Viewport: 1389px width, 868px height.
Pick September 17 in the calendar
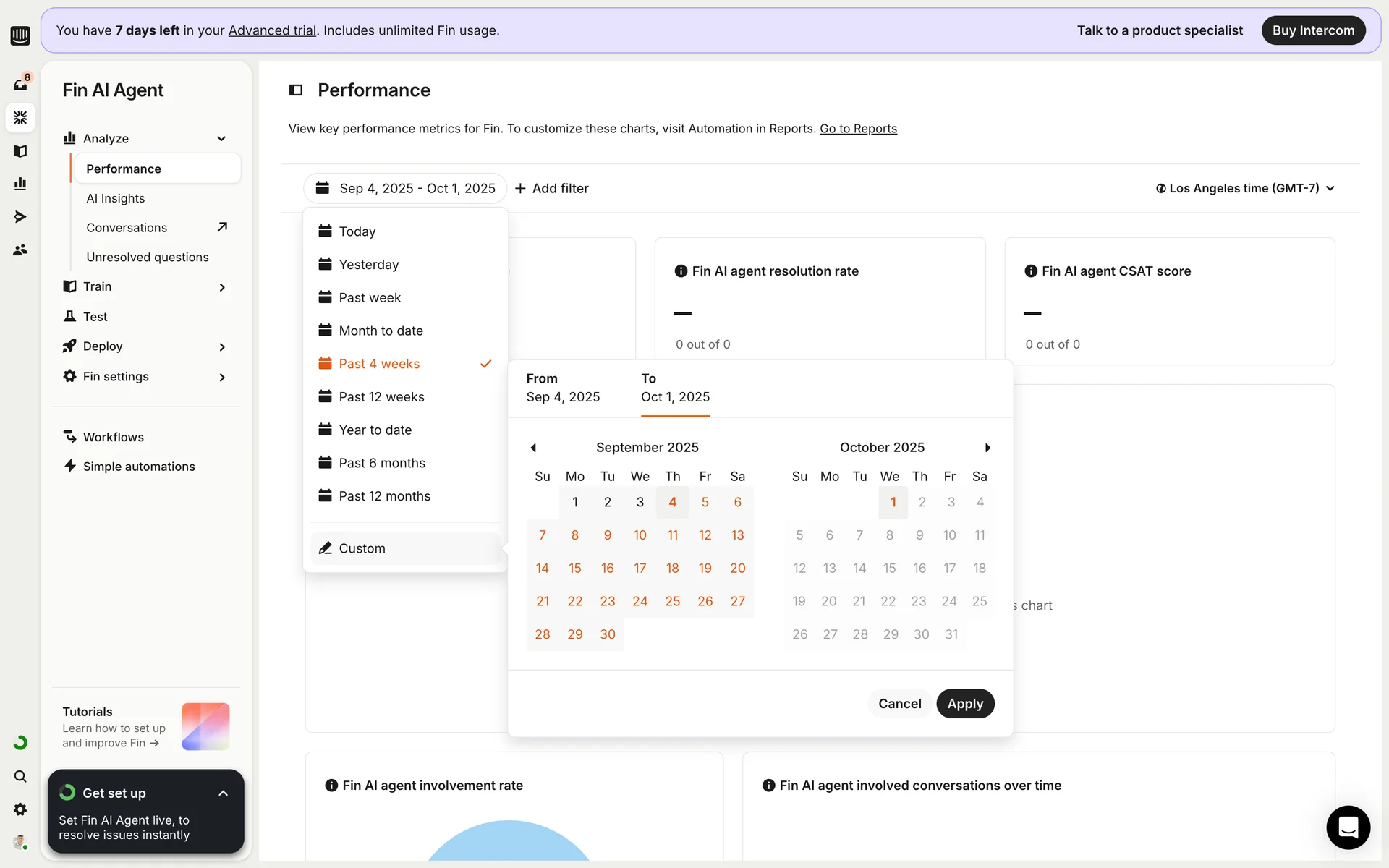(x=640, y=569)
